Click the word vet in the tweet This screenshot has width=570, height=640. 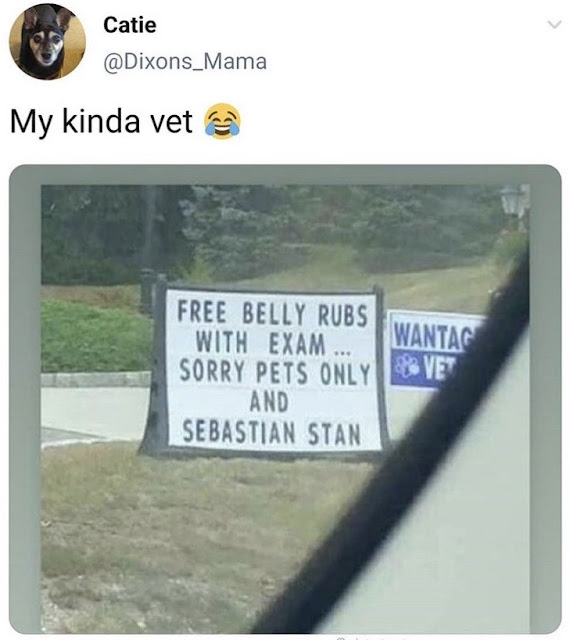click(x=172, y=122)
